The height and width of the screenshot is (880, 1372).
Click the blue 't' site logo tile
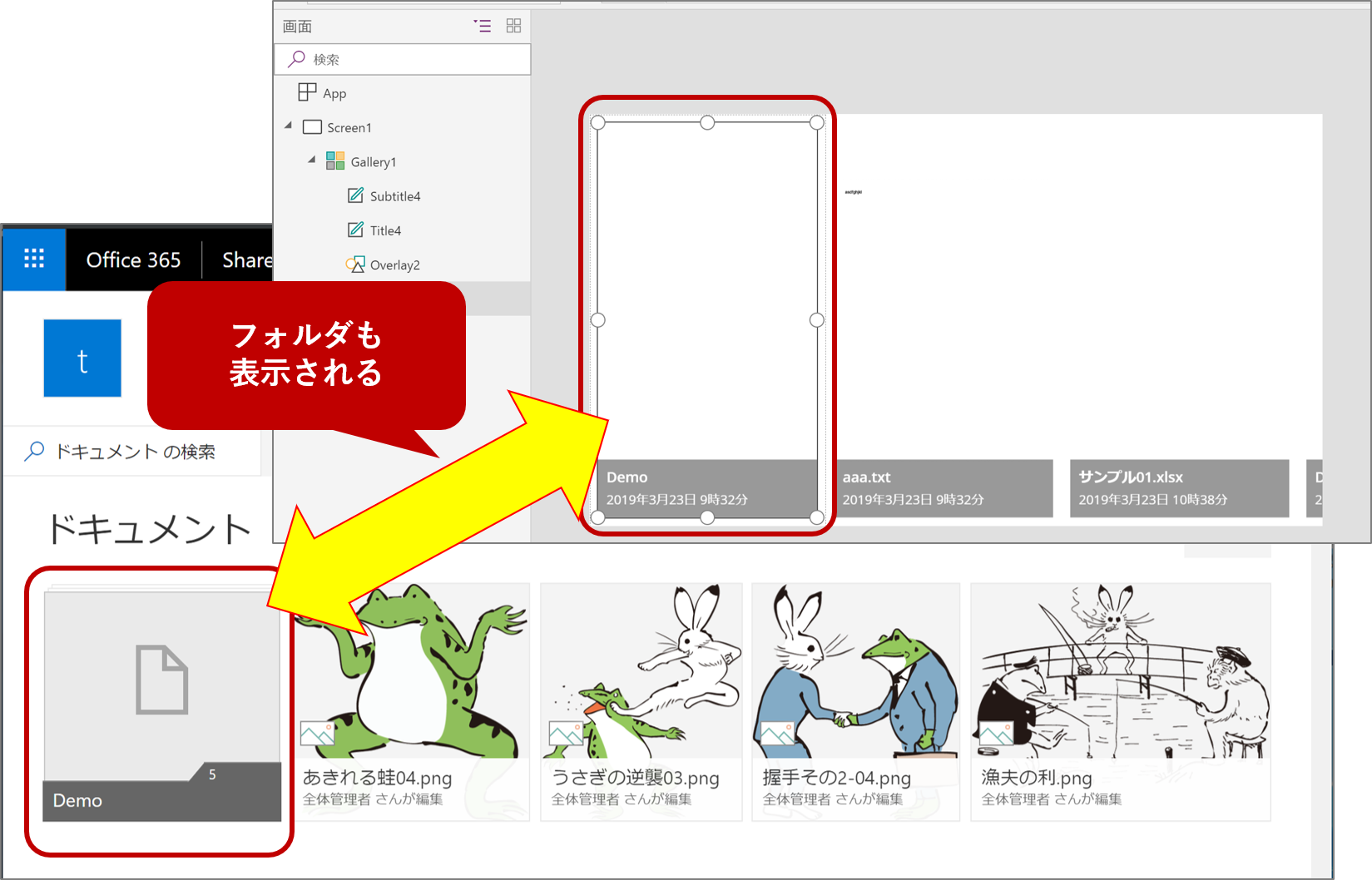[82, 358]
